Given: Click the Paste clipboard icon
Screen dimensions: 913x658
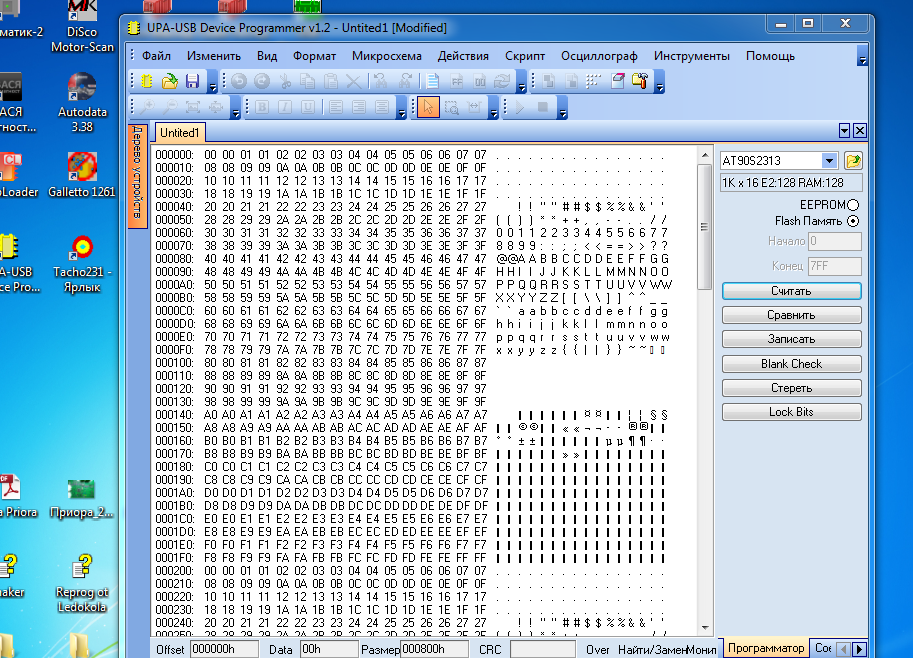Looking at the screenshot, I should pyautogui.click(x=330, y=82).
